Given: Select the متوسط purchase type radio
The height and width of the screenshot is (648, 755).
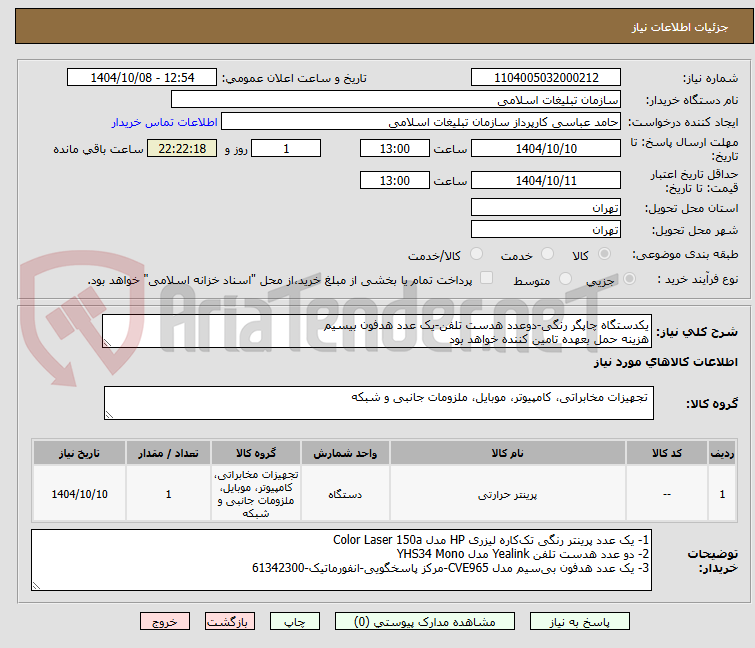Looking at the screenshot, I should tap(565, 279).
